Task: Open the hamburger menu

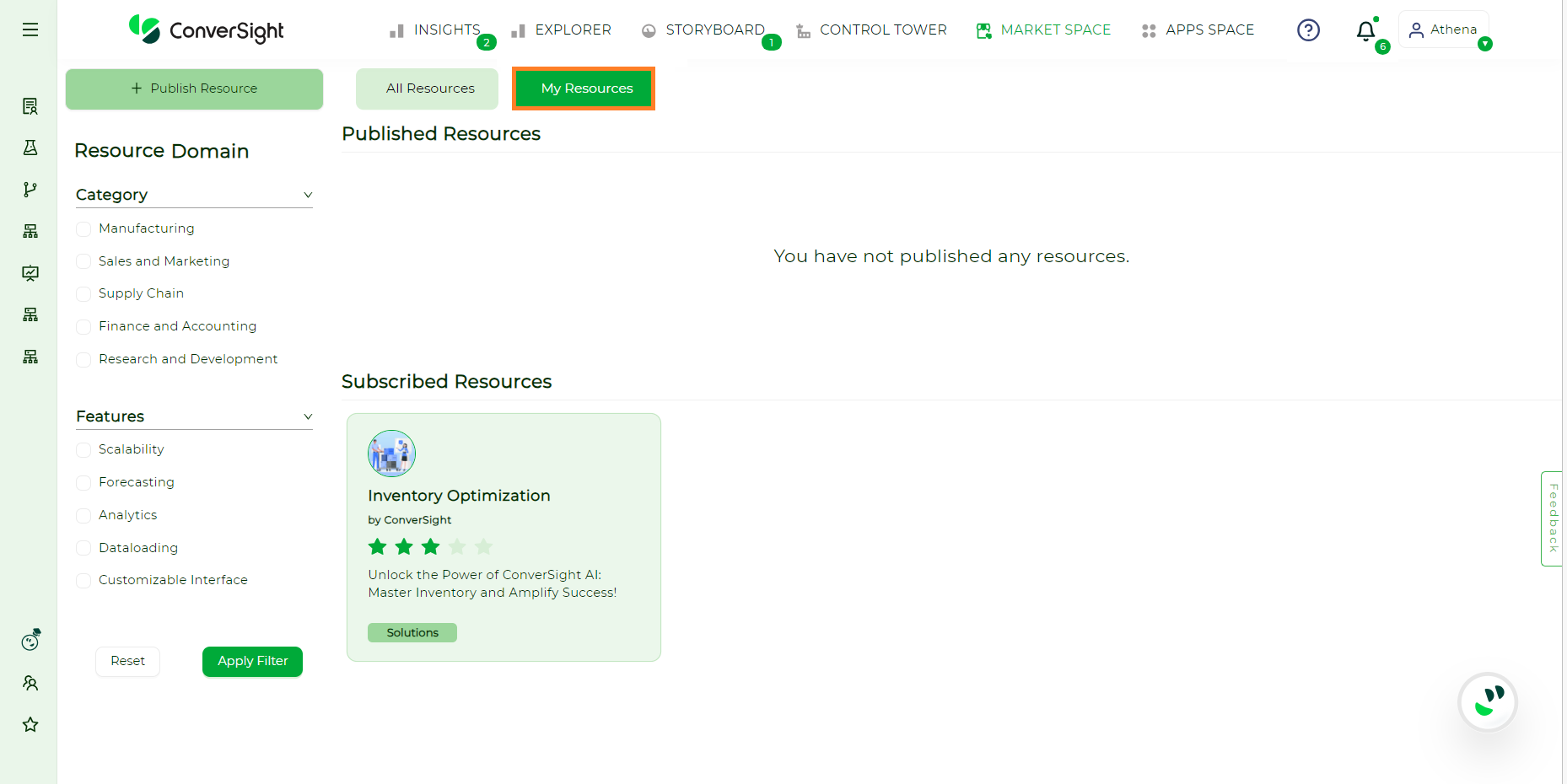Action: coord(30,30)
